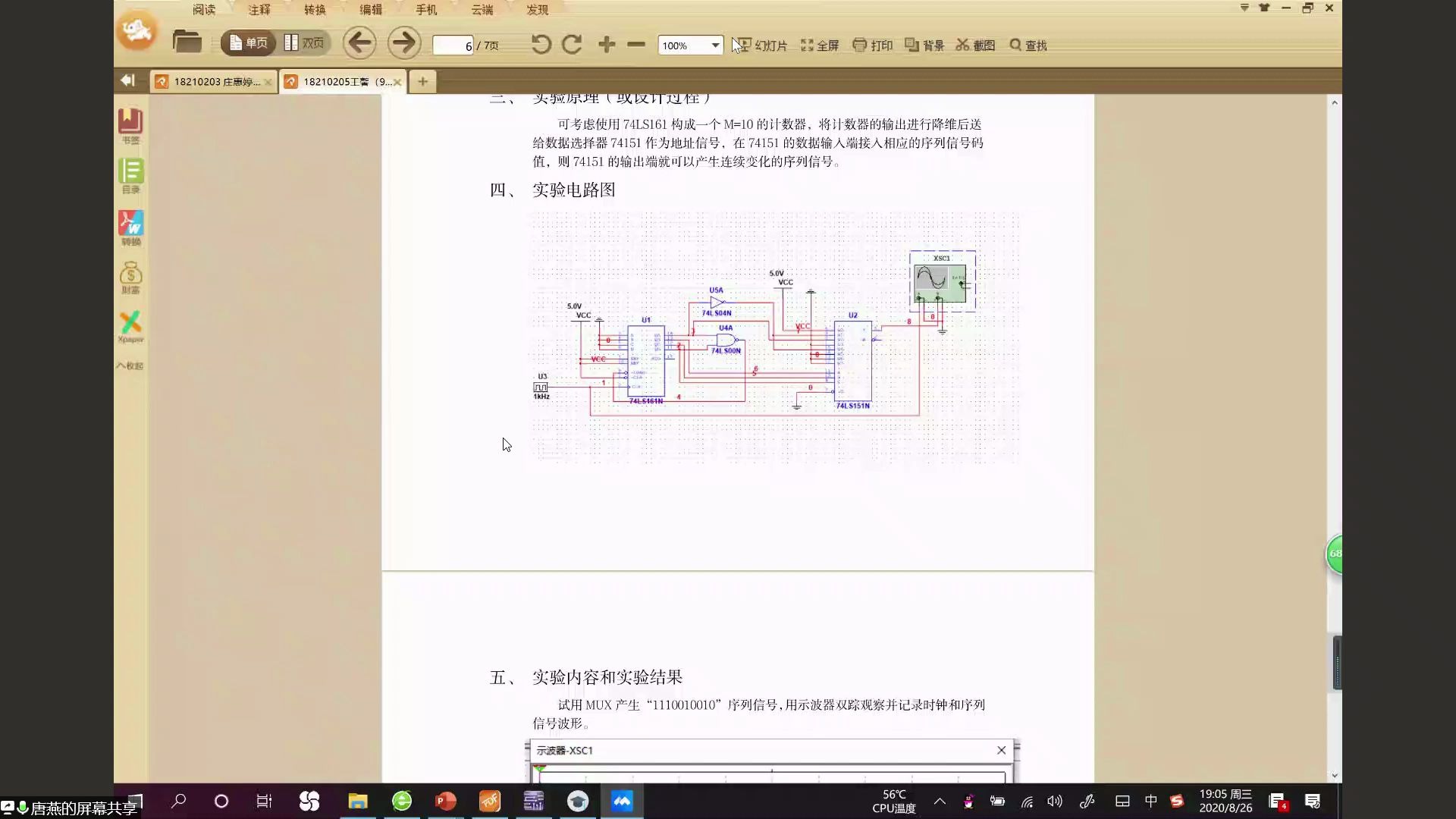This screenshot has height=819, width=1456.
Task: Click the vertical scrollbar thumb
Action: pyautogui.click(x=1337, y=663)
